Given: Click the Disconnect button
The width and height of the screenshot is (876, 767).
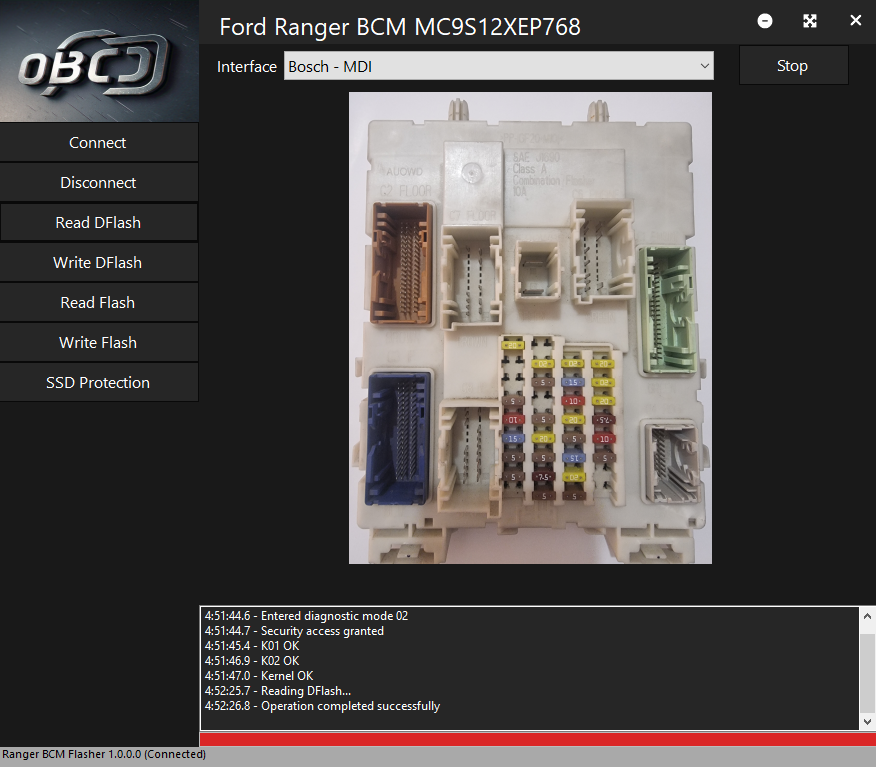Looking at the screenshot, I should point(98,183).
